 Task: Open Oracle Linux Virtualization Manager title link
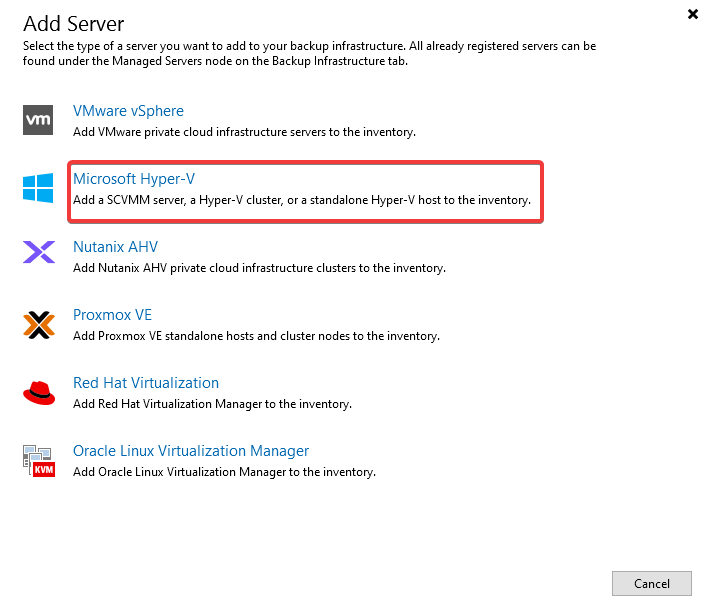[x=191, y=451]
